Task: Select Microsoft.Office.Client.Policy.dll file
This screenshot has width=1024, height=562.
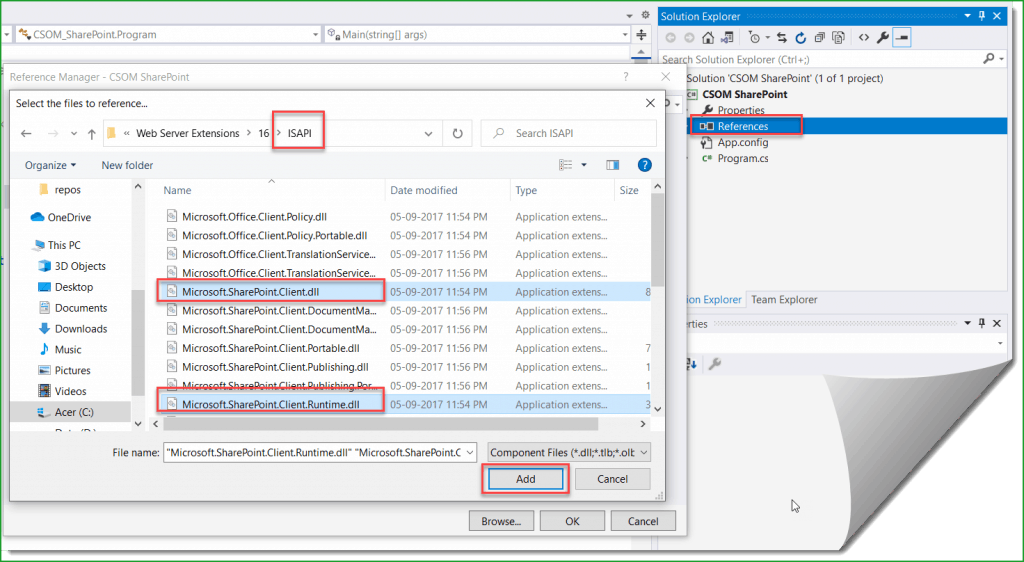Action: 255,217
